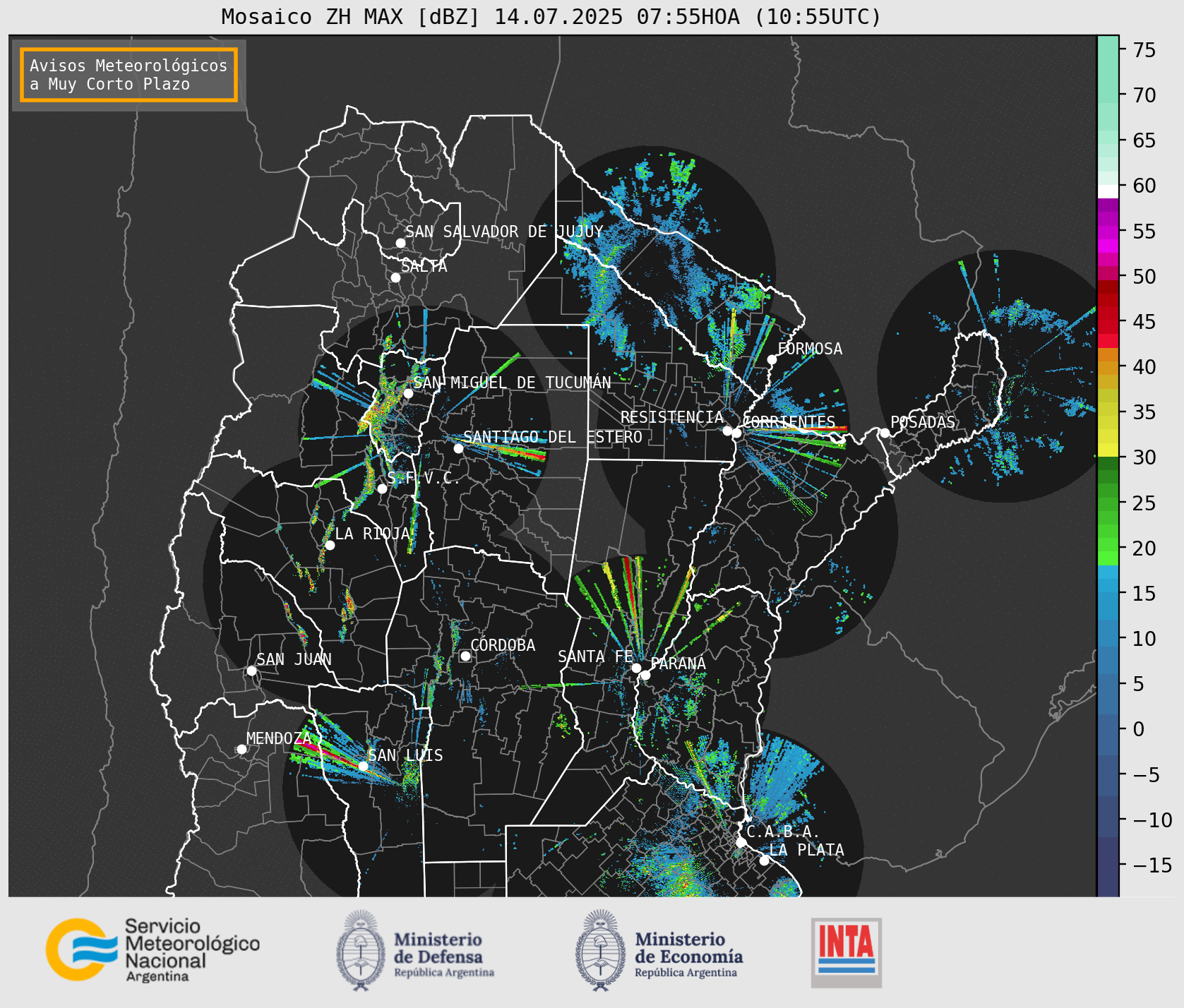
Task: Click the Salta city marker dot
Action: point(395,277)
